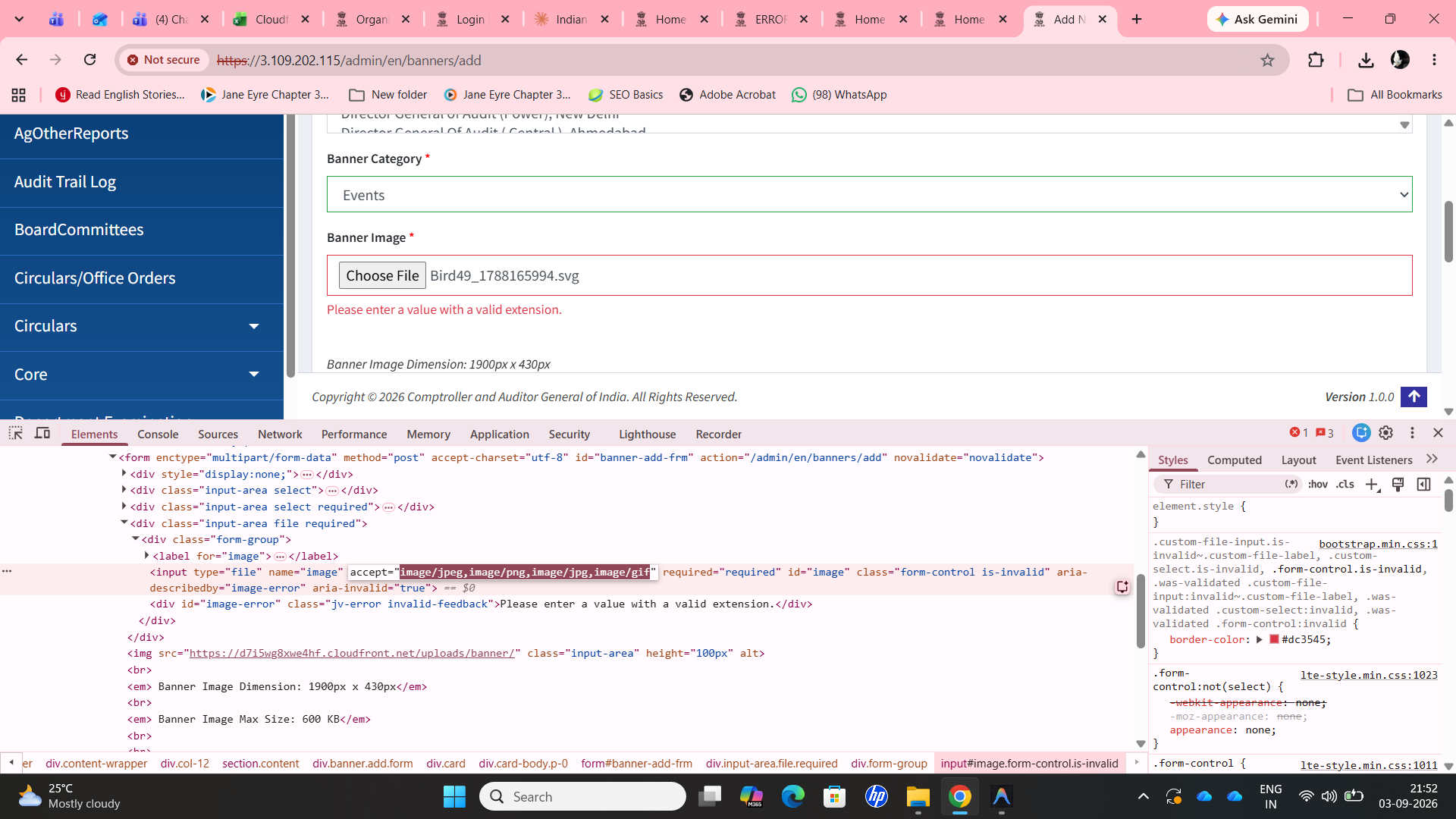Open the Computed styles tab
Screen dimensions: 1456x819
click(1234, 460)
